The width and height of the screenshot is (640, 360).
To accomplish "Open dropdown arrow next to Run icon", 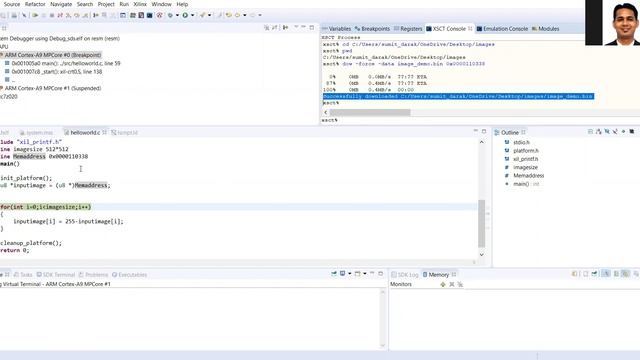I will pyautogui.click(x=192, y=15).
